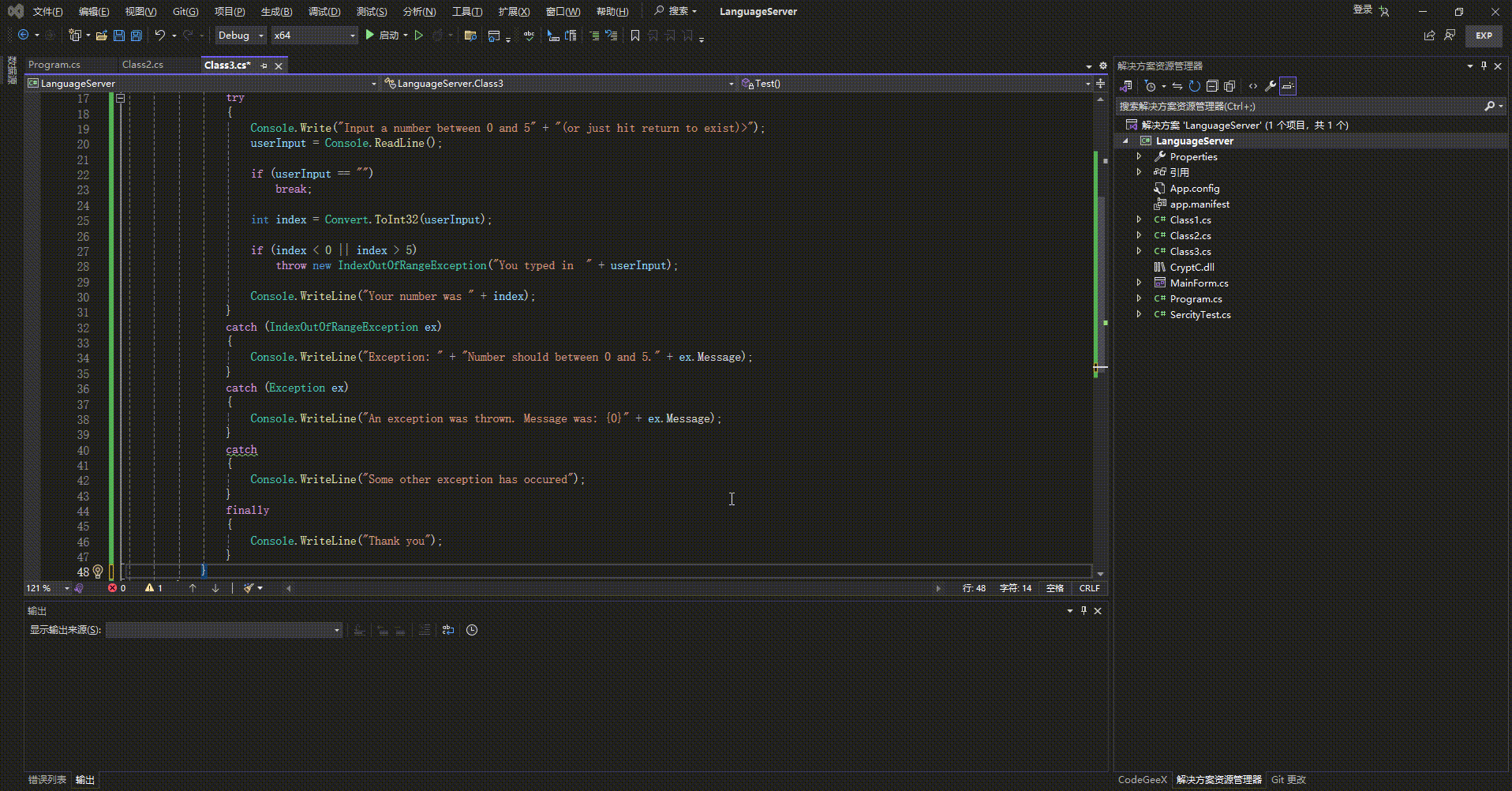Image resolution: width=1512 pixels, height=791 pixels.
Task: Switch to the Program.cs tab
Action: click(54, 65)
